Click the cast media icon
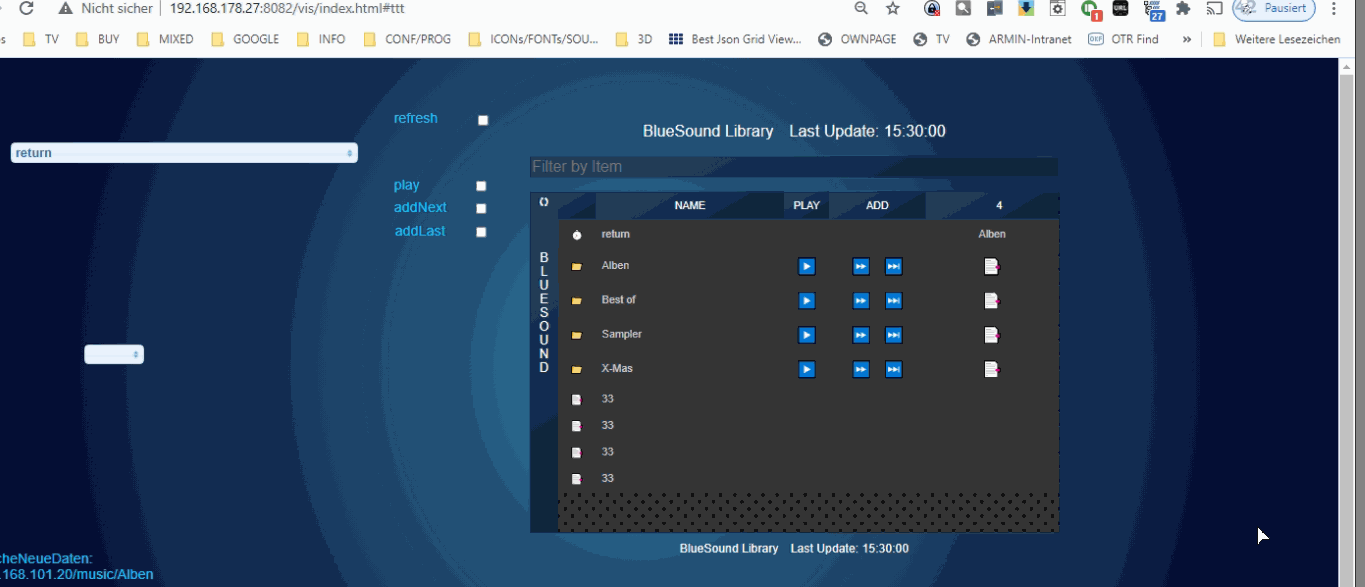 point(1214,8)
